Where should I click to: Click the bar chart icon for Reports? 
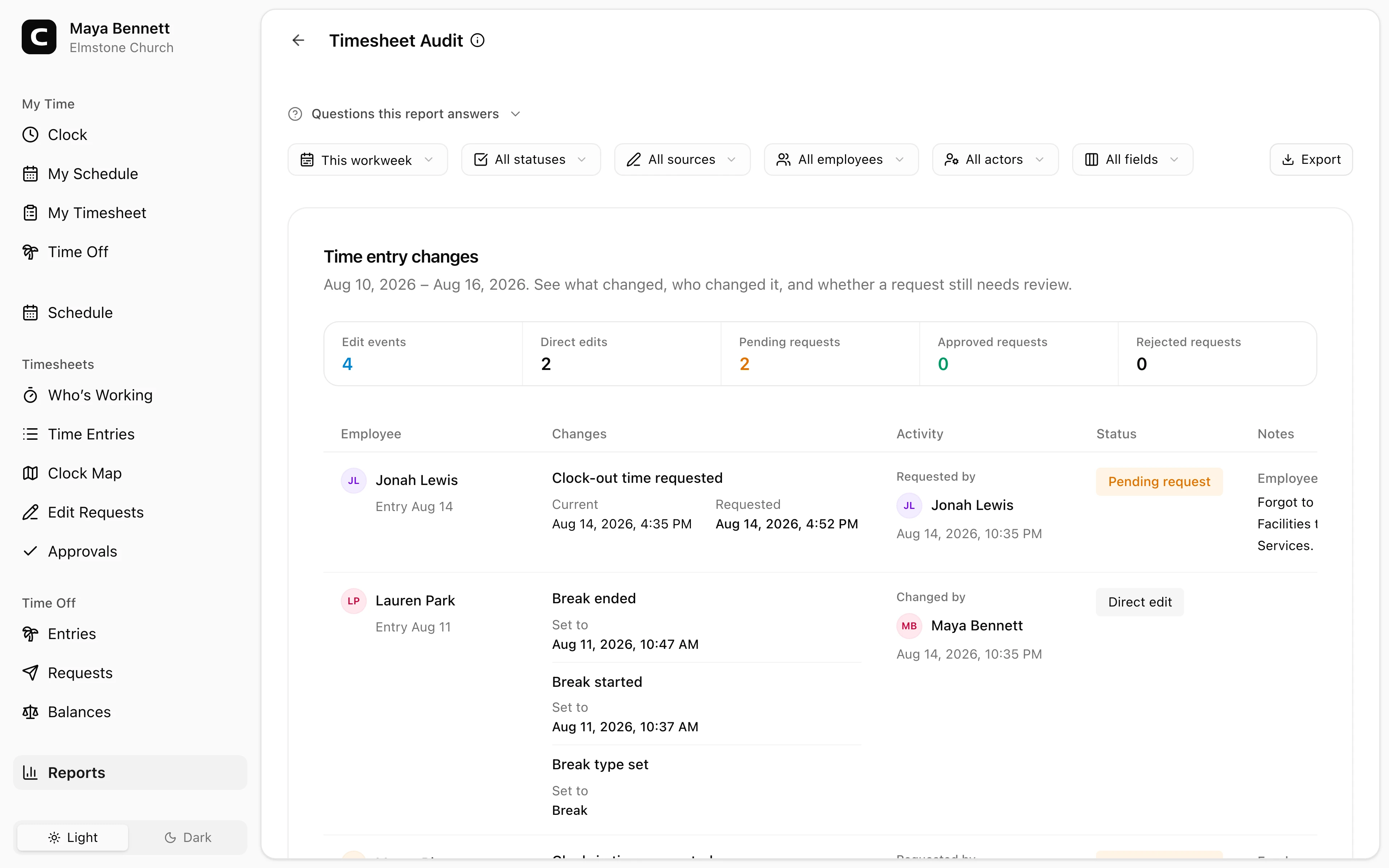(x=30, y=773)
